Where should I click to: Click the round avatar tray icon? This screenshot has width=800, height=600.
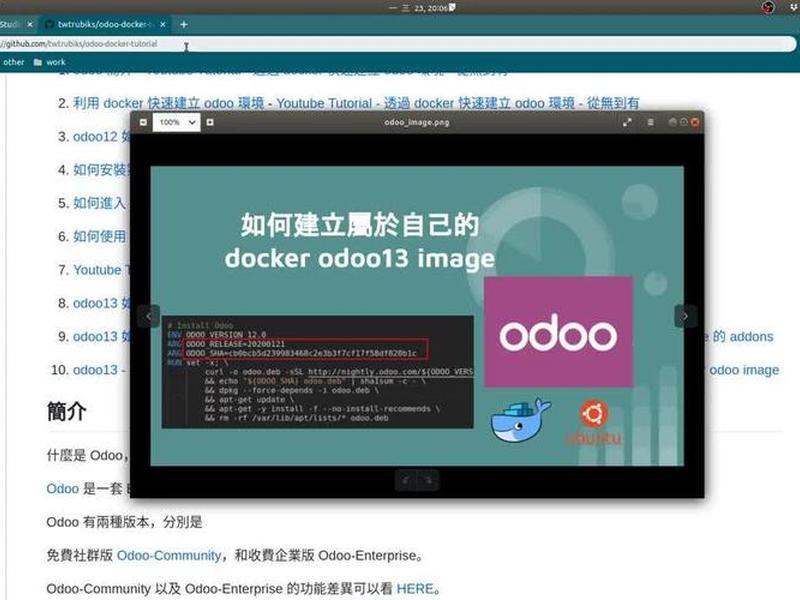768,7
